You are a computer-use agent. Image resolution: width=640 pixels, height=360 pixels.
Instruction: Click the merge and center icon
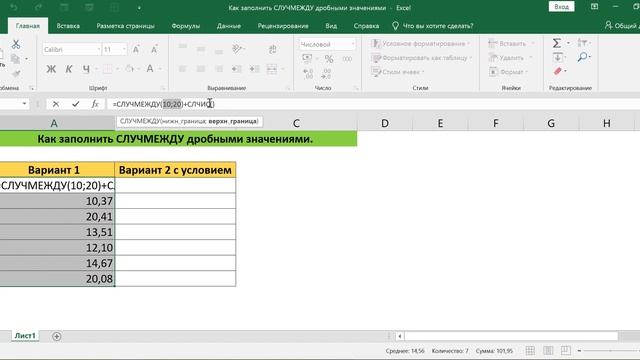(272, 69)
